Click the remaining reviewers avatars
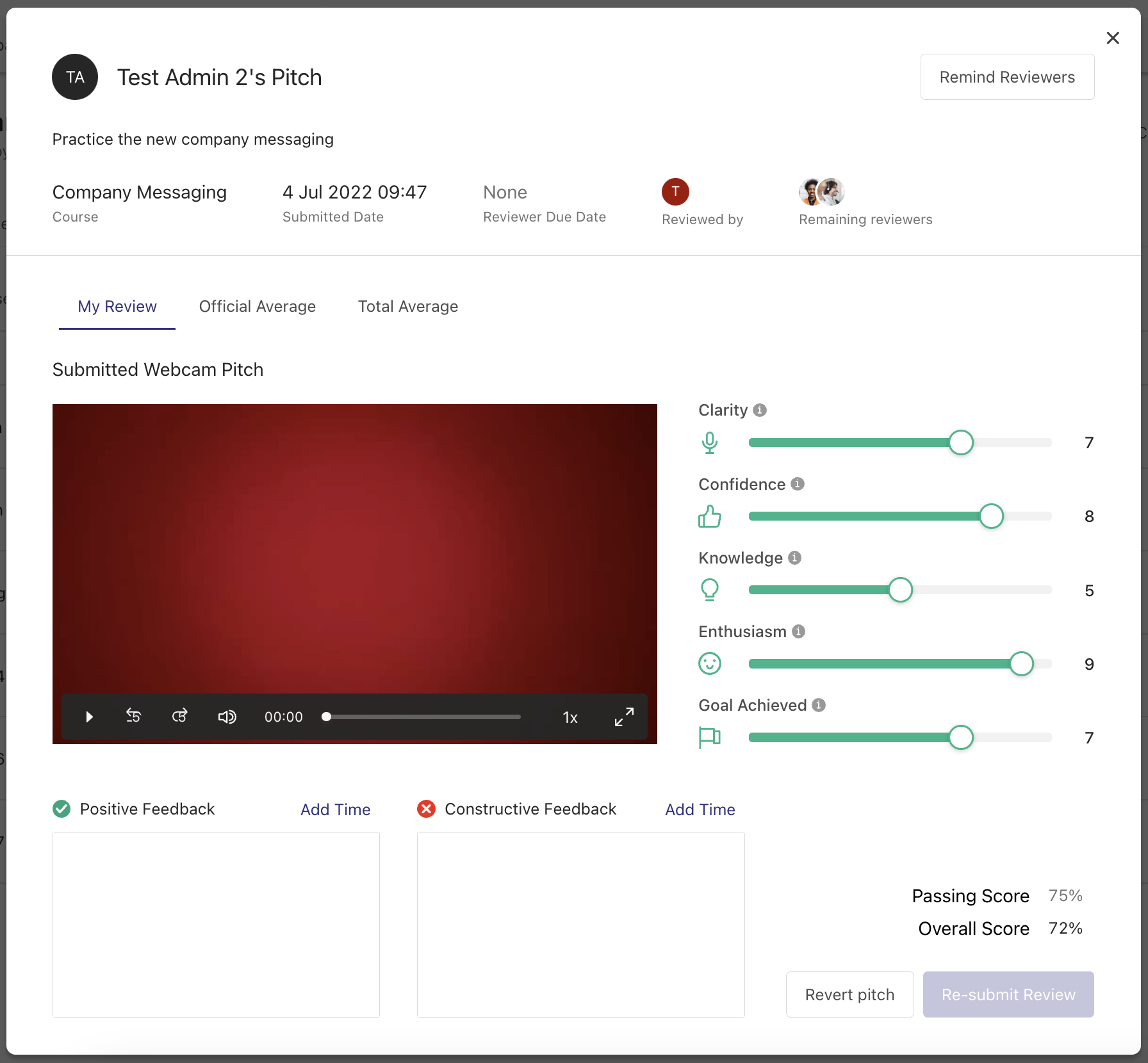This screenshot has width=1148, height=1063. pos(821,191)
